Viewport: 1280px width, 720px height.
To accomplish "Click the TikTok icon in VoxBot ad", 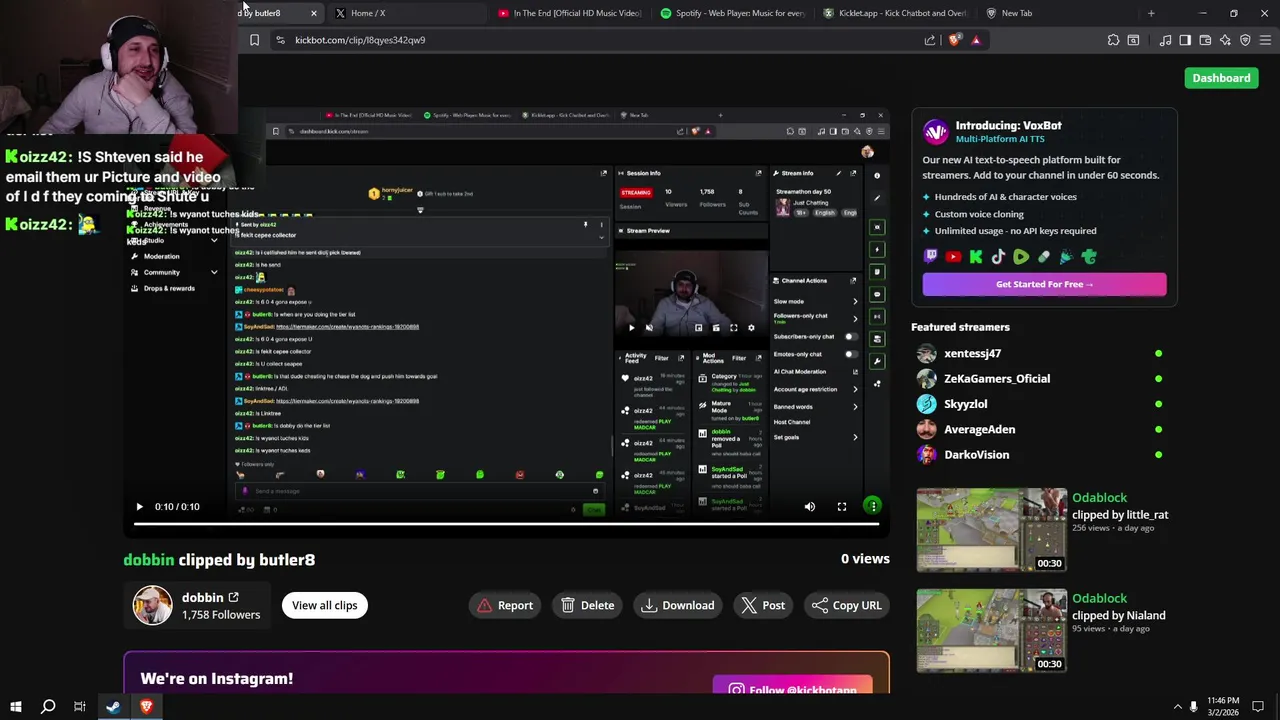I will pyautogui.click(x=998, y=257).
